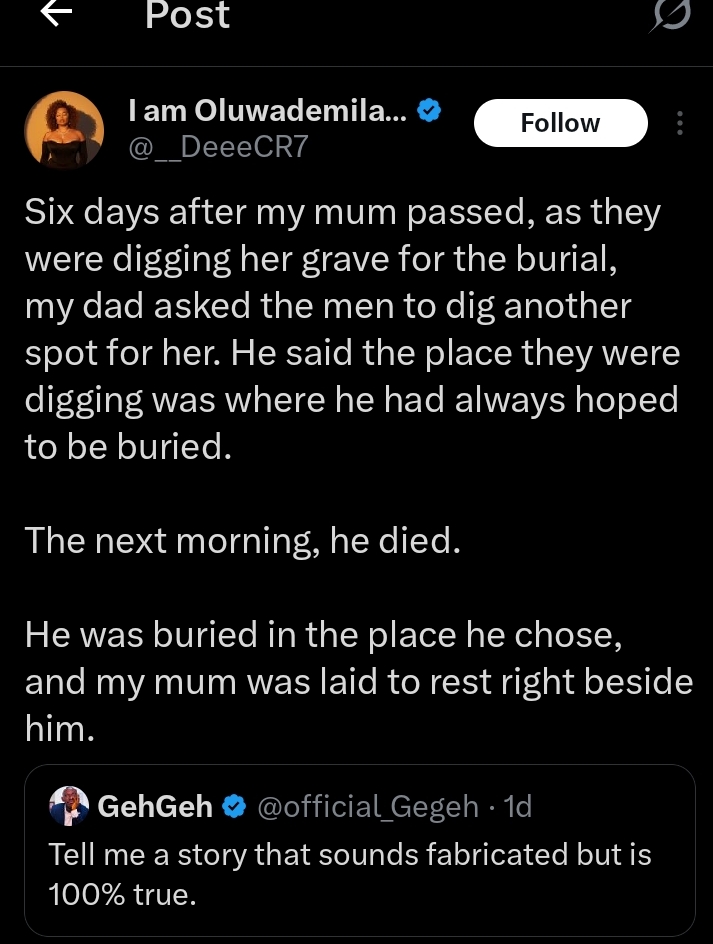
Task: Open the three-dot more options menu
Action: coord(680,124)
